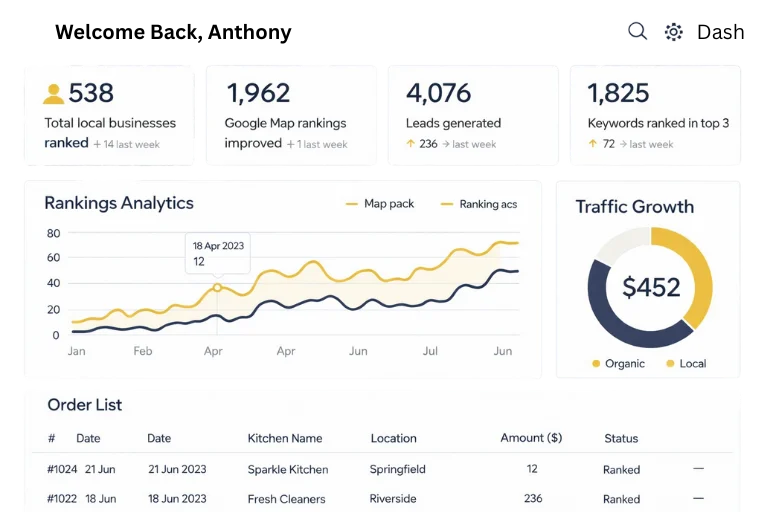Click the dash icon in Fresh Cleaners row
Image resolution: width=768 pixels, height=512 pixels.
coord(698,498)
